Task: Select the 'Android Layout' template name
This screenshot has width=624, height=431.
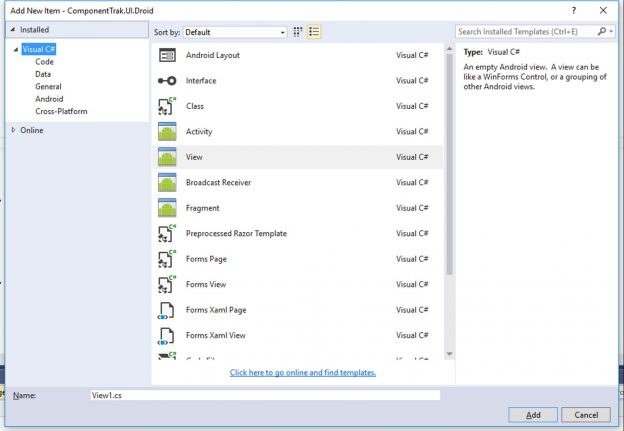Action: tap(213, 55)
